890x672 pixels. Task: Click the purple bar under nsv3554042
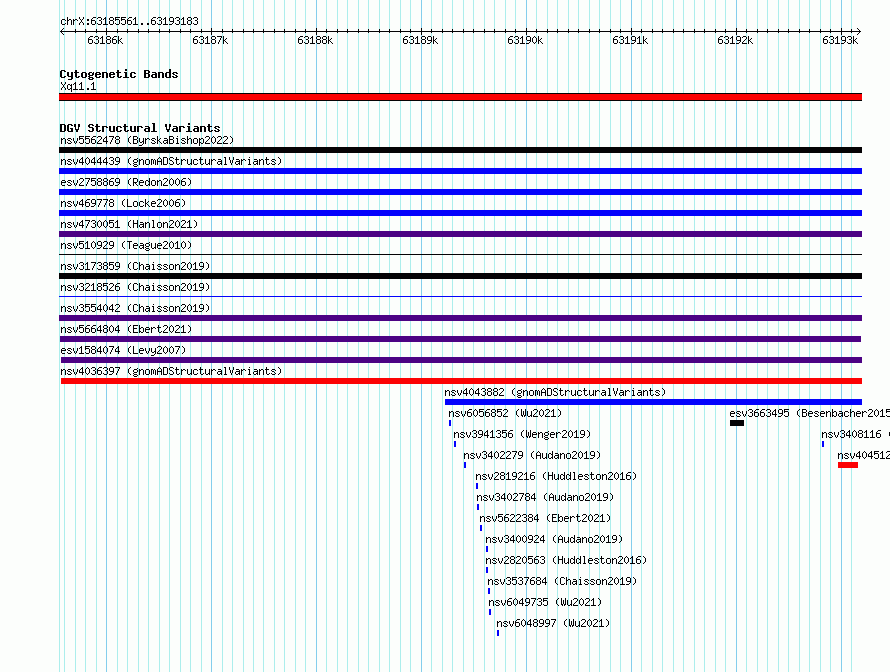click(460, 318)
